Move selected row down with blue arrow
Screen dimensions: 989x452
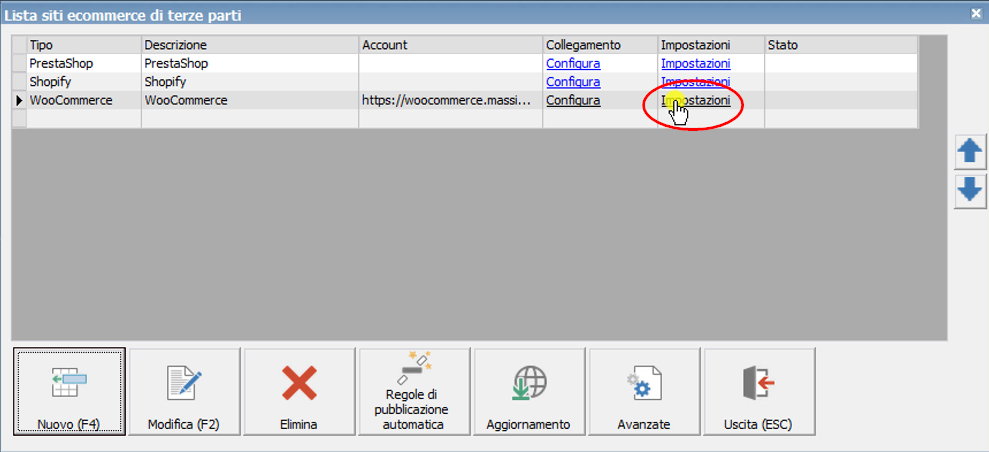(970, 190)
